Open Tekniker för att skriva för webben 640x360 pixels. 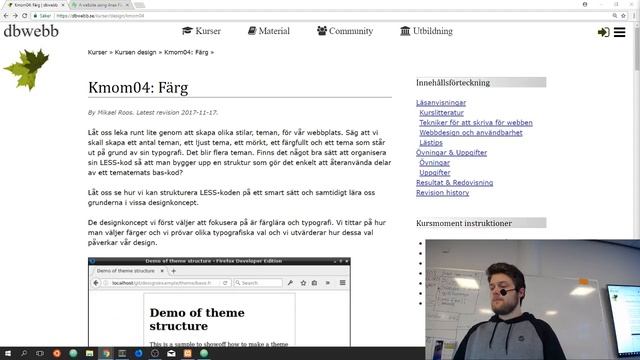click(x=476, y=122)
